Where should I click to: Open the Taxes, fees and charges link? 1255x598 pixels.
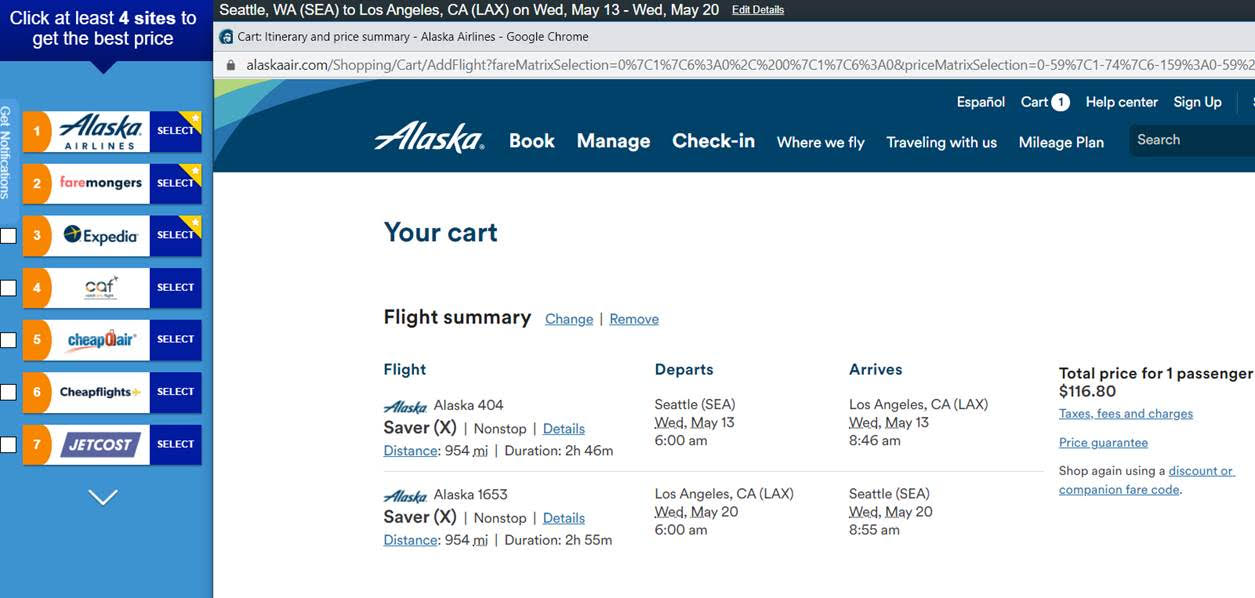point(1126,413)
